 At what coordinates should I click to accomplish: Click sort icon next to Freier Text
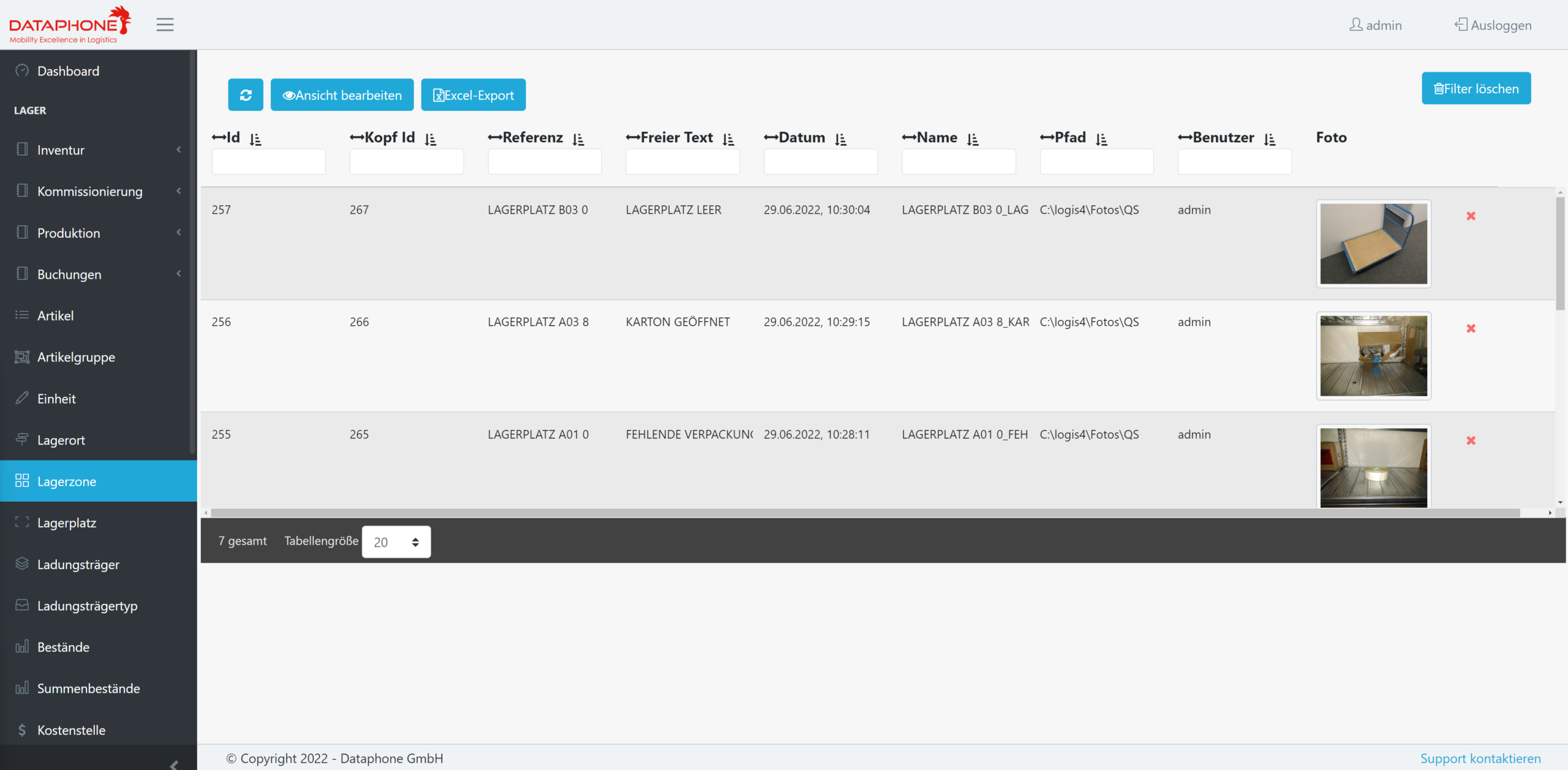(728, 139)
